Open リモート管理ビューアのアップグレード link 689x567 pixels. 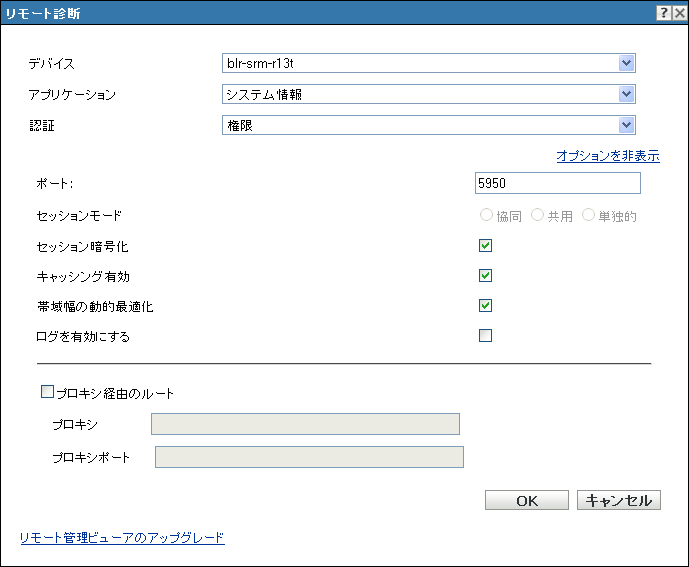point(122,538)
